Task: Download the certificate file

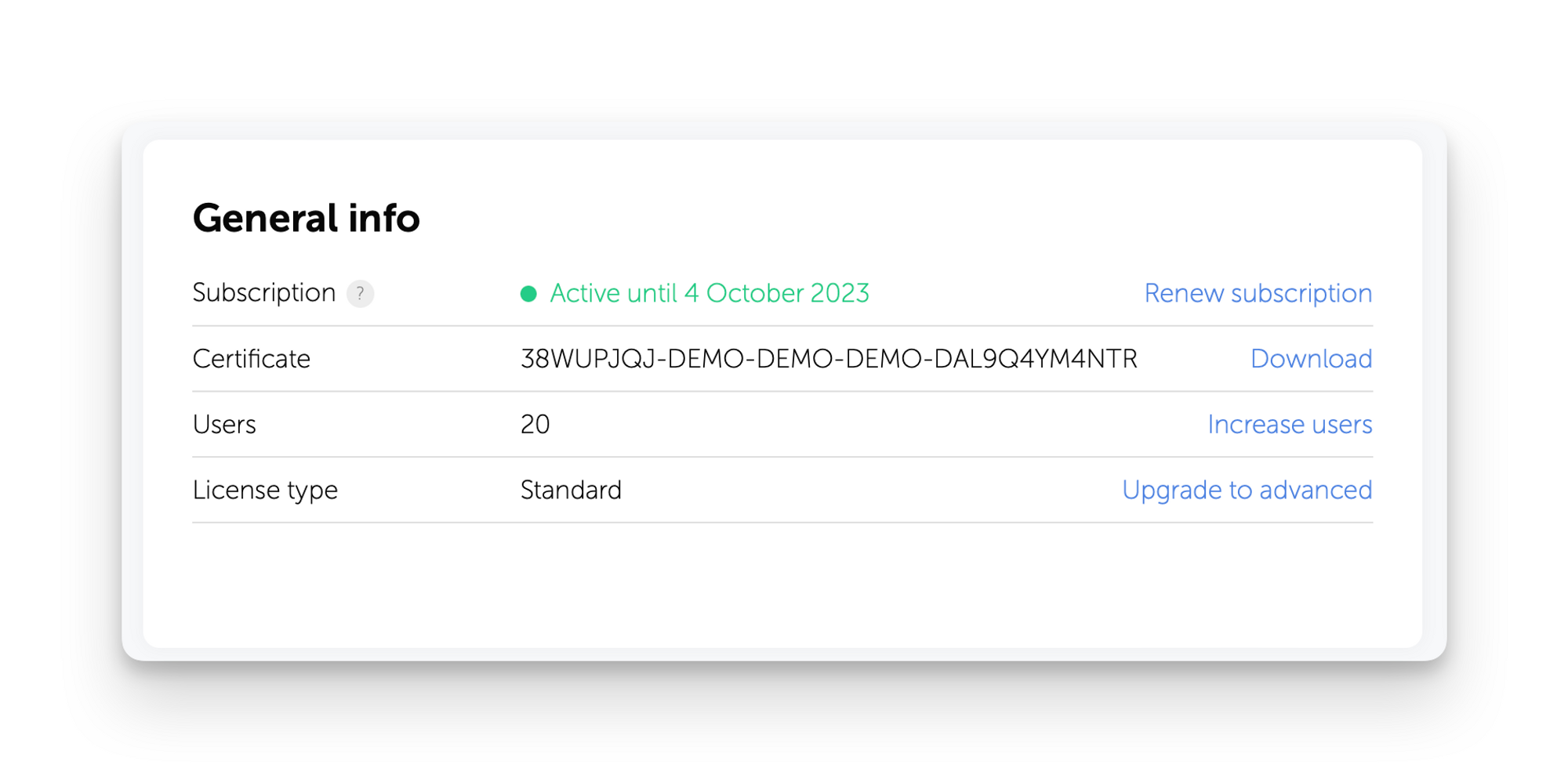Action: point(1310,358)
